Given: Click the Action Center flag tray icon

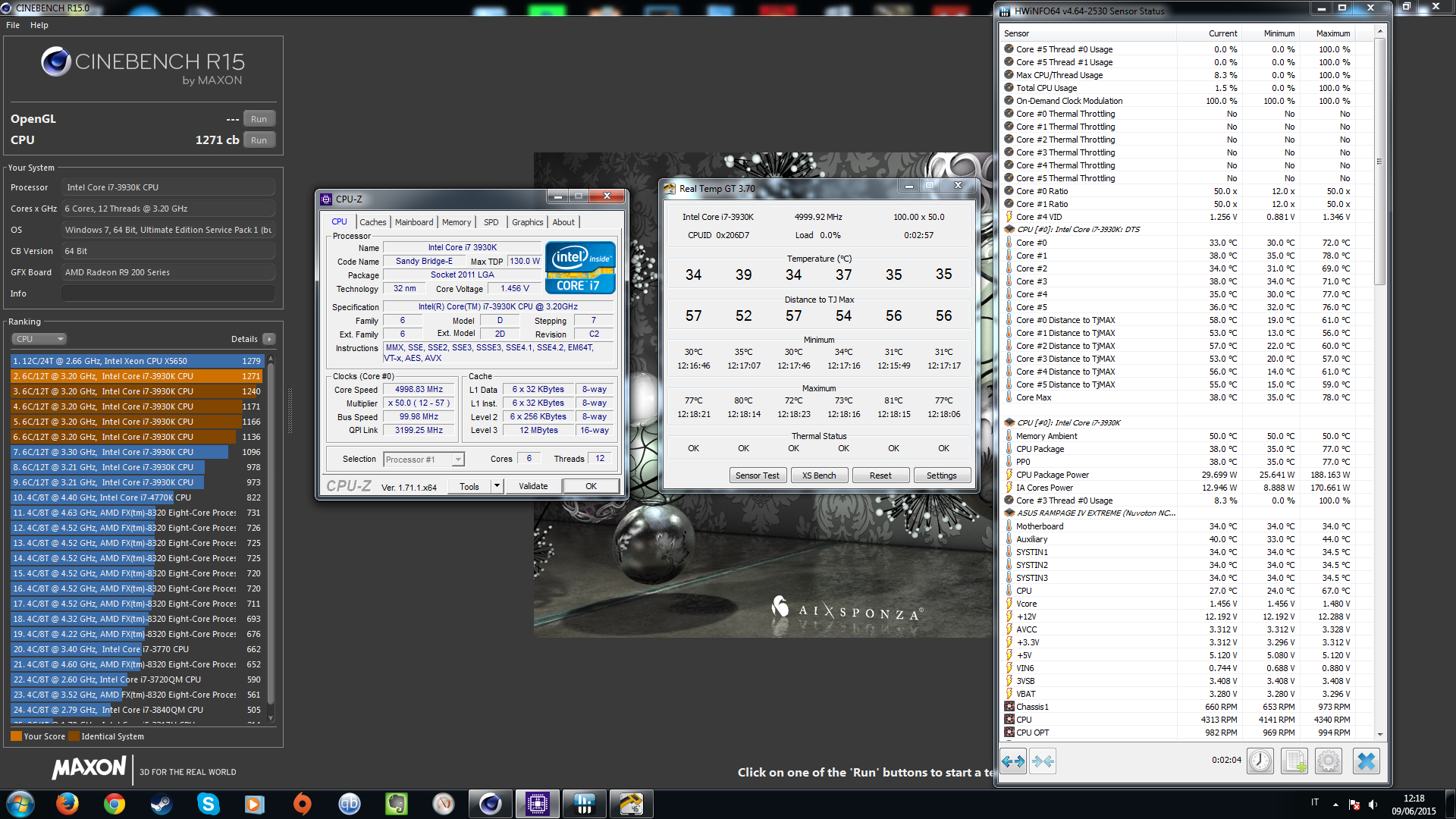Looking at the screenshot, I should 1354,805.
